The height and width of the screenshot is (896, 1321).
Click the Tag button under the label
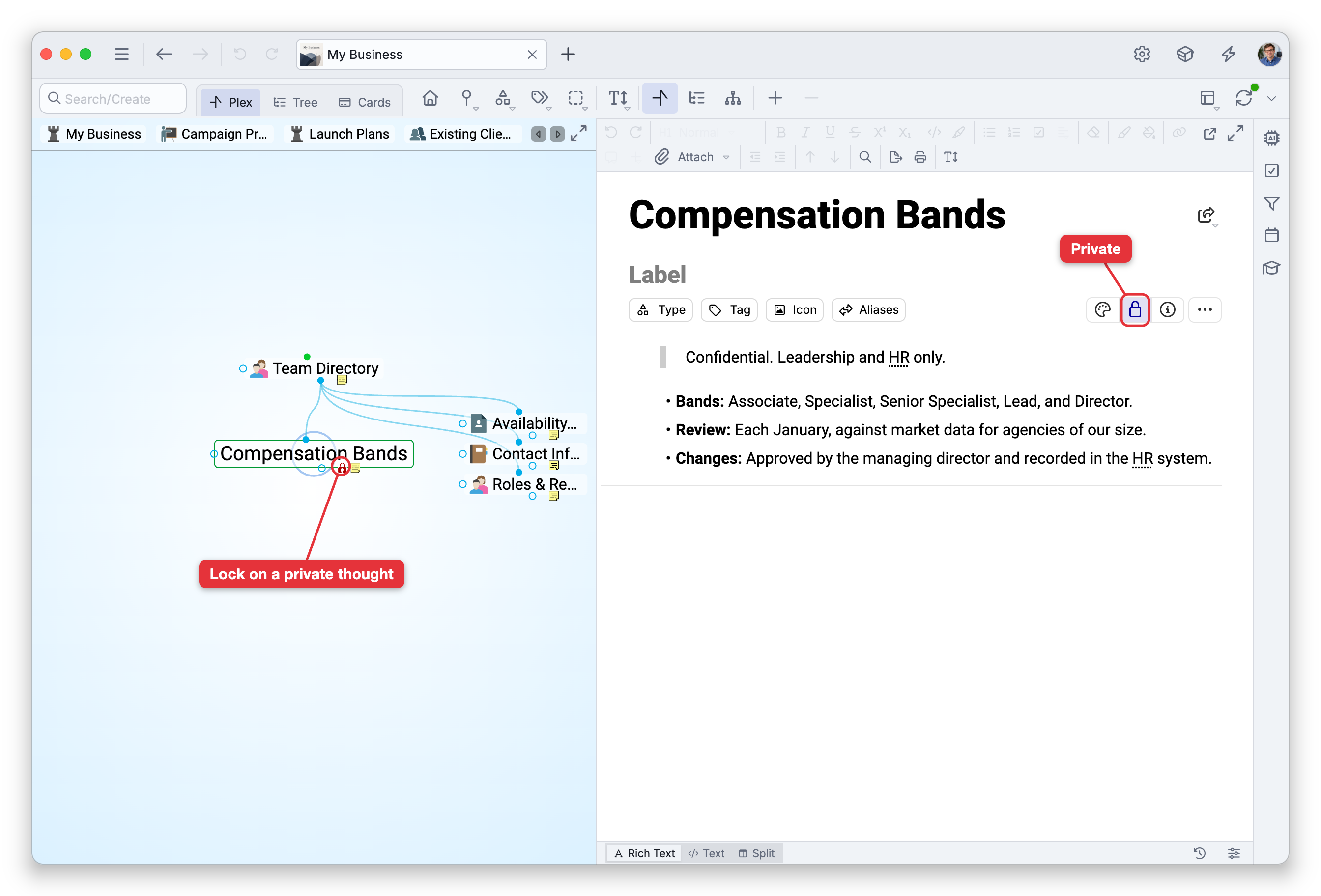pos(729,309)
